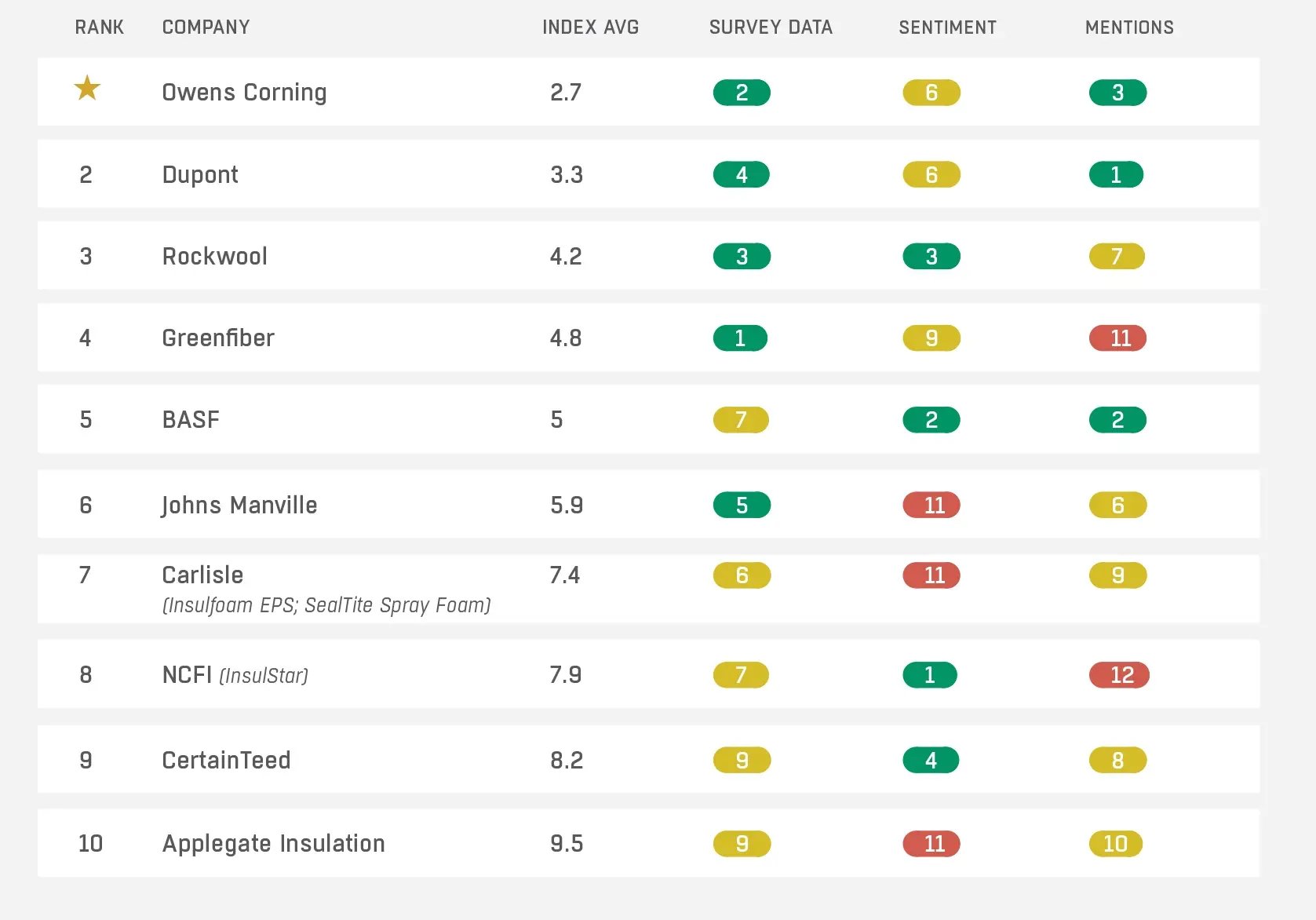Click Greenfiber's red mentions badge 11
This screenshot has width=1316, height=920.
click(x=1118, y=338)
